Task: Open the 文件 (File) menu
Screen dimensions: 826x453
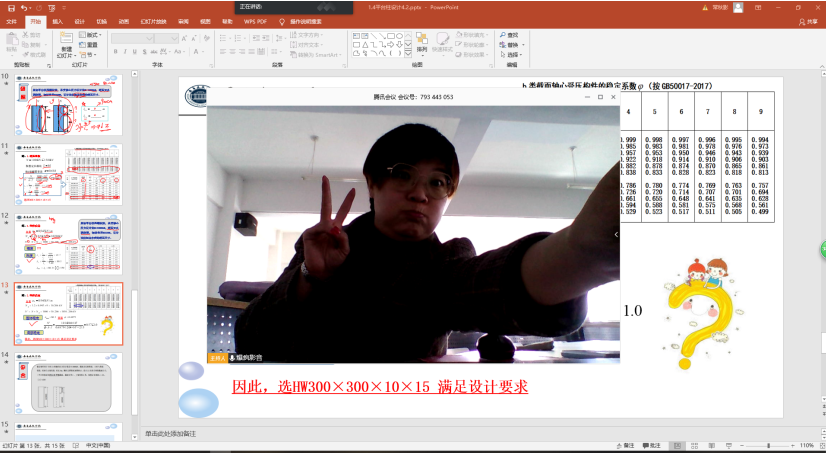Action: click(12, 22)
